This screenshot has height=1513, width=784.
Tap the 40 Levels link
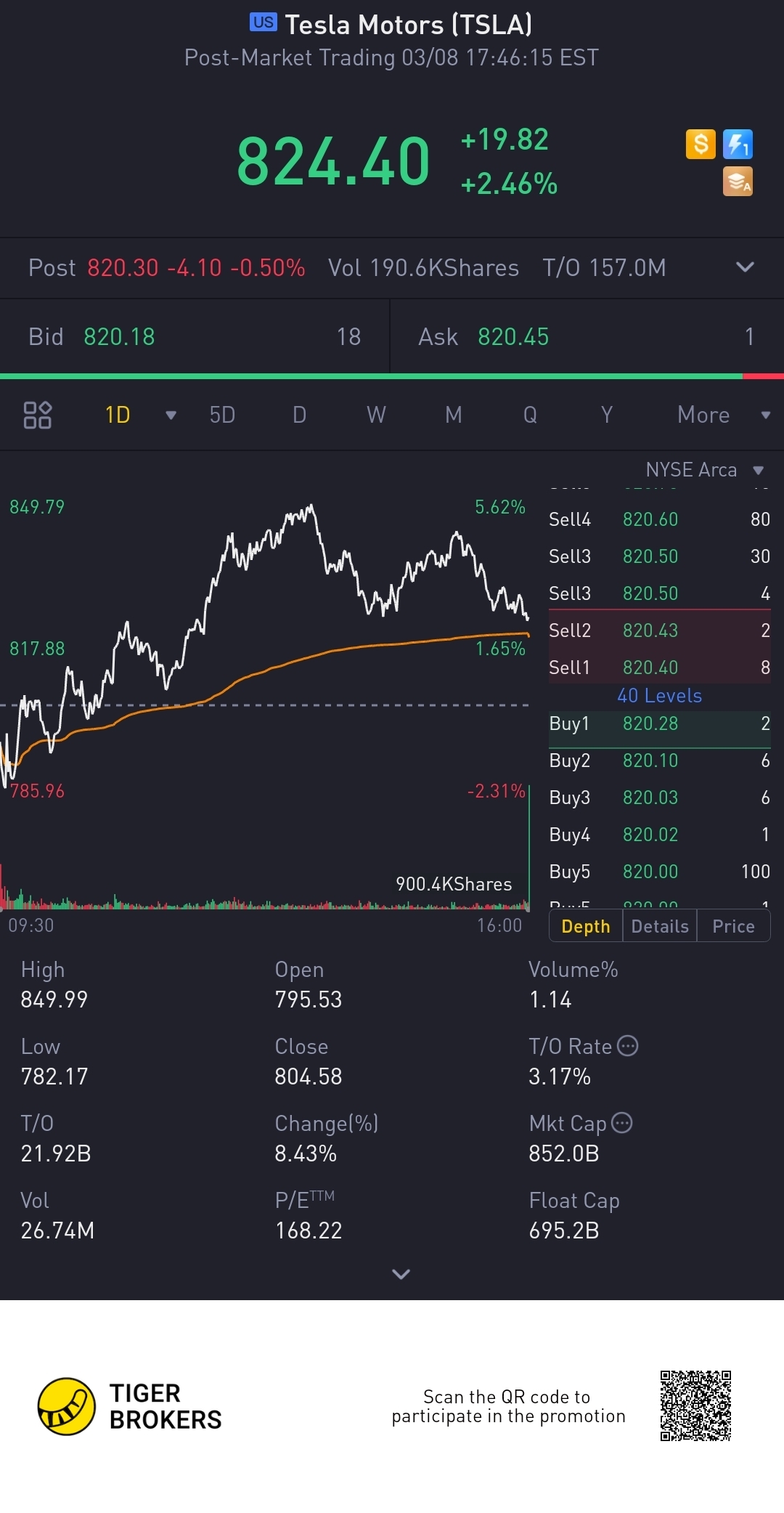tap(659, 696)
